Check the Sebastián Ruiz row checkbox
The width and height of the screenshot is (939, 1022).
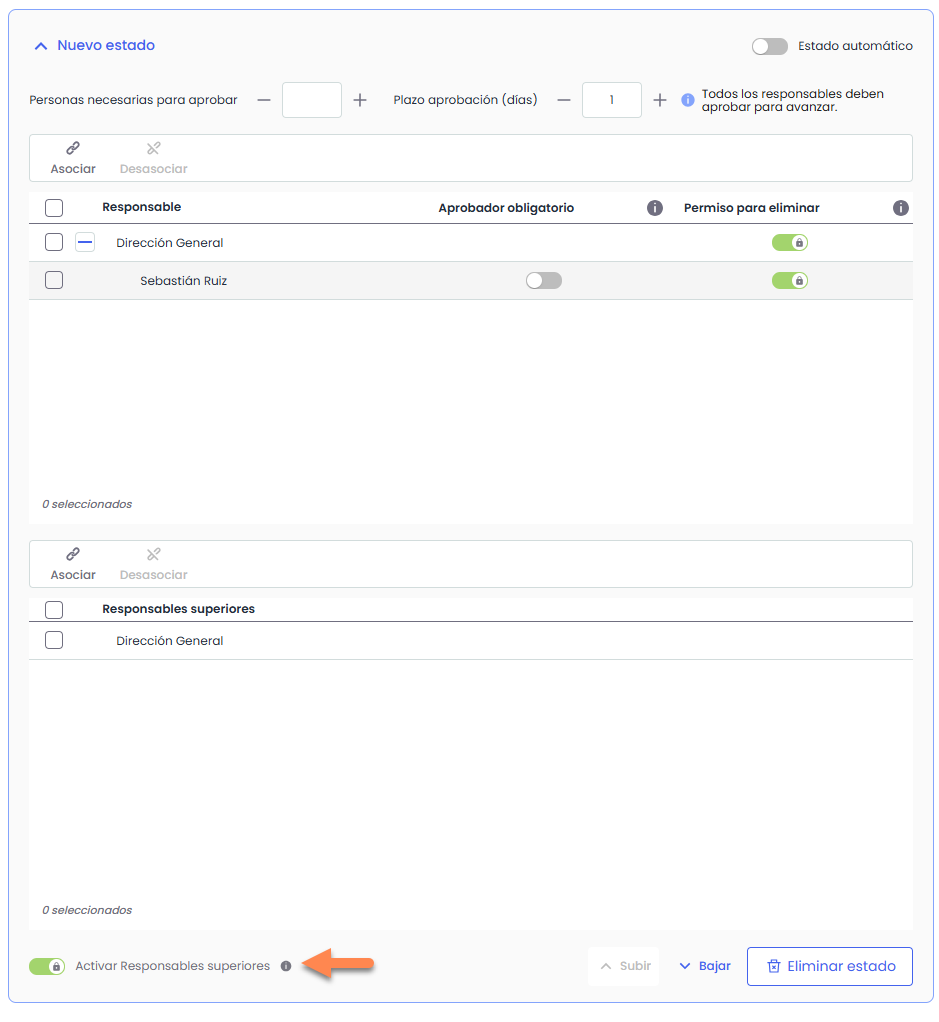pos(54,281)
